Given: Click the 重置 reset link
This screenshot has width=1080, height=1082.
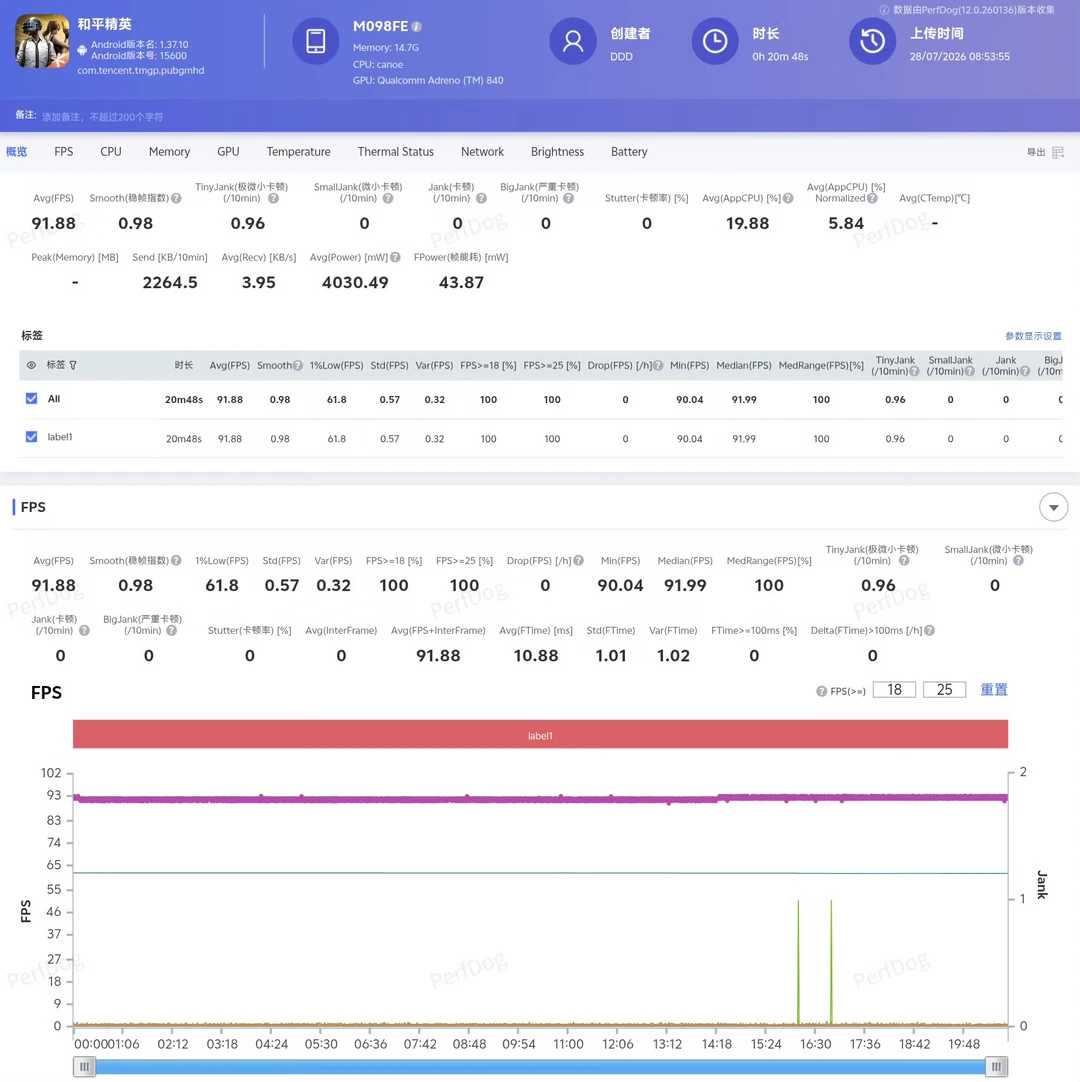Looking at the screenshot, I should (x=994, y=689).
